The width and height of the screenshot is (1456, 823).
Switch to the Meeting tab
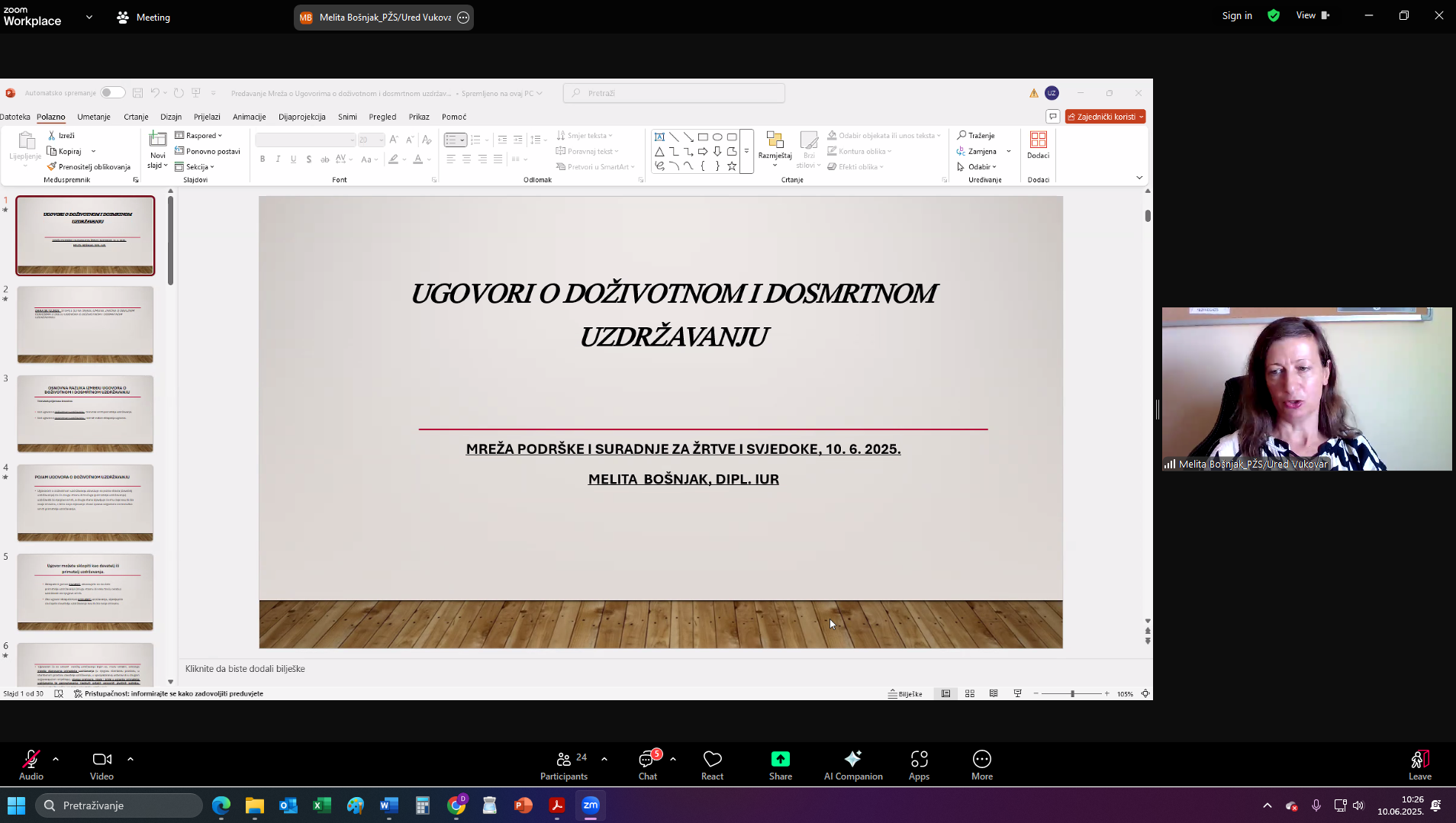tap(143, 17)
